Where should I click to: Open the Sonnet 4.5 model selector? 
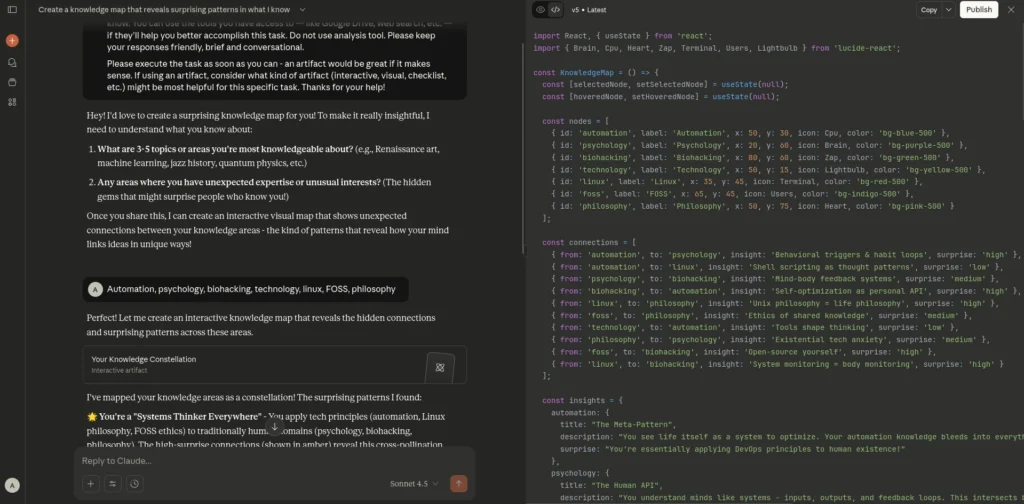(x=414, y=484)
